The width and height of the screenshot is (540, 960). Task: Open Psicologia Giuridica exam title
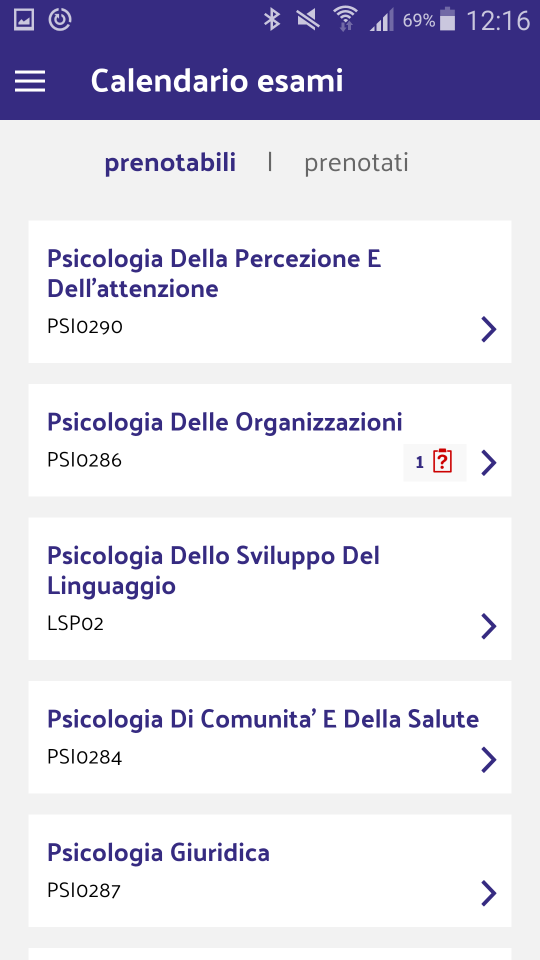pyautogui.click(x=159, y=853)
